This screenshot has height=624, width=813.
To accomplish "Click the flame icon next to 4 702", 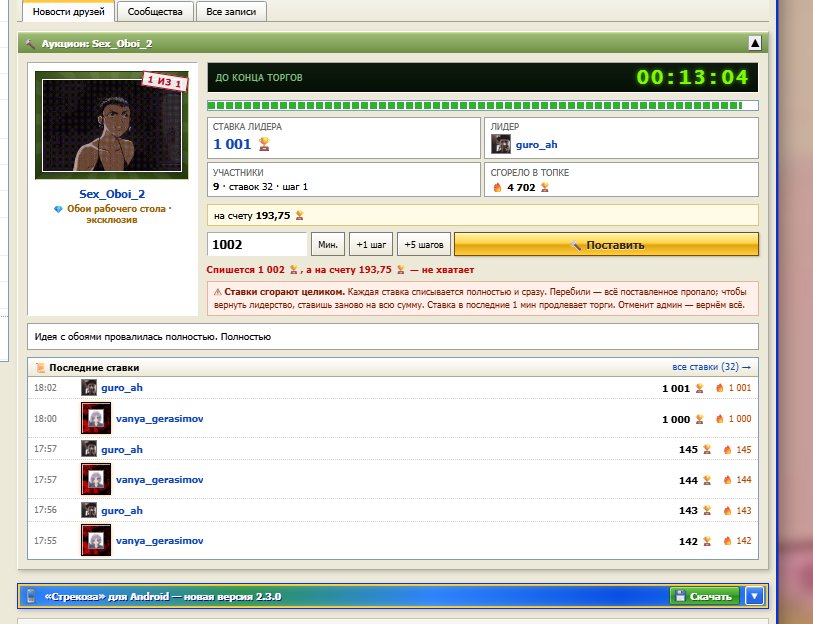I will click(x=497, y=187).
